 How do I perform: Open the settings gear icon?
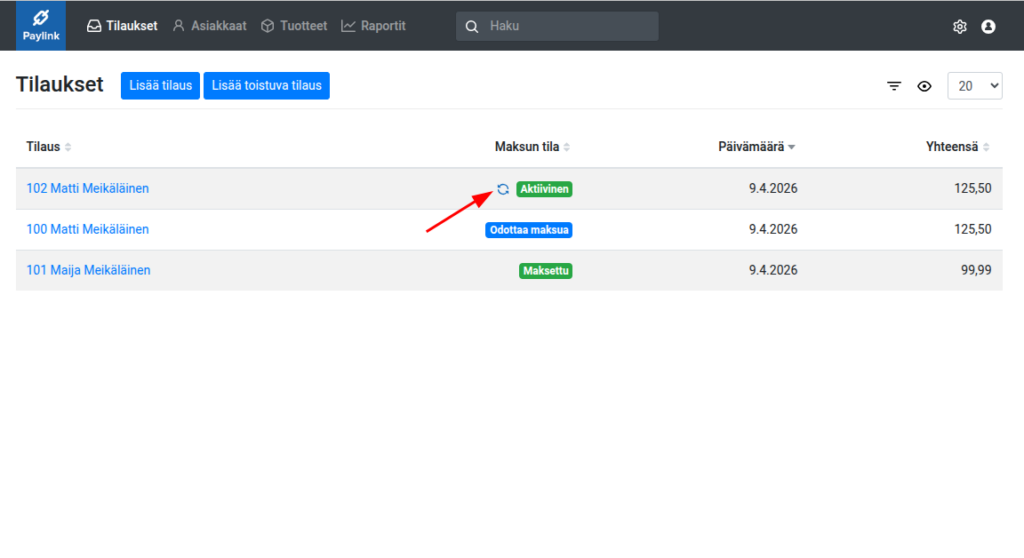pos(960,27)
